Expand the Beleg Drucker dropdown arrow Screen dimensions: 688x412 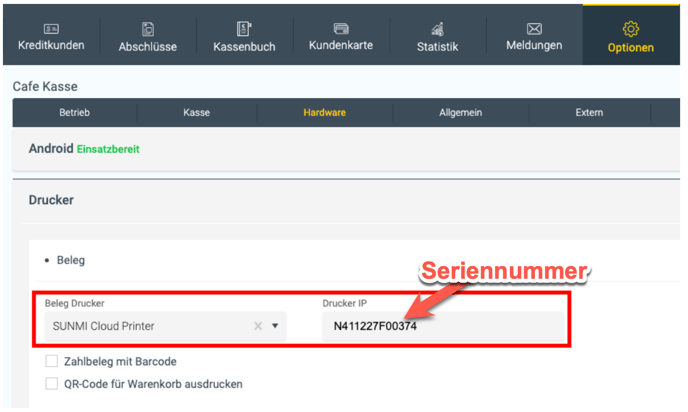[x=275, y=326]
